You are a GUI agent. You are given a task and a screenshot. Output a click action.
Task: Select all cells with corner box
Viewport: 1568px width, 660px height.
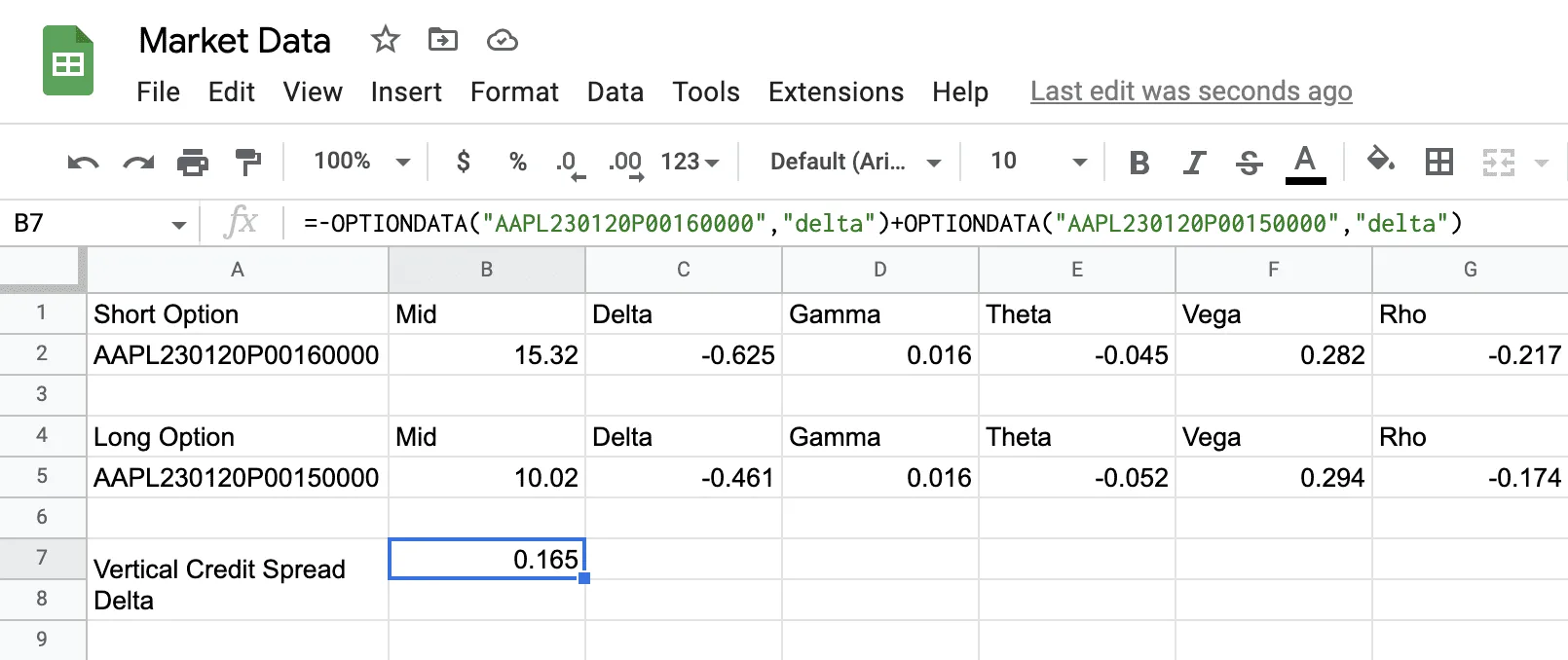[43, 270]
